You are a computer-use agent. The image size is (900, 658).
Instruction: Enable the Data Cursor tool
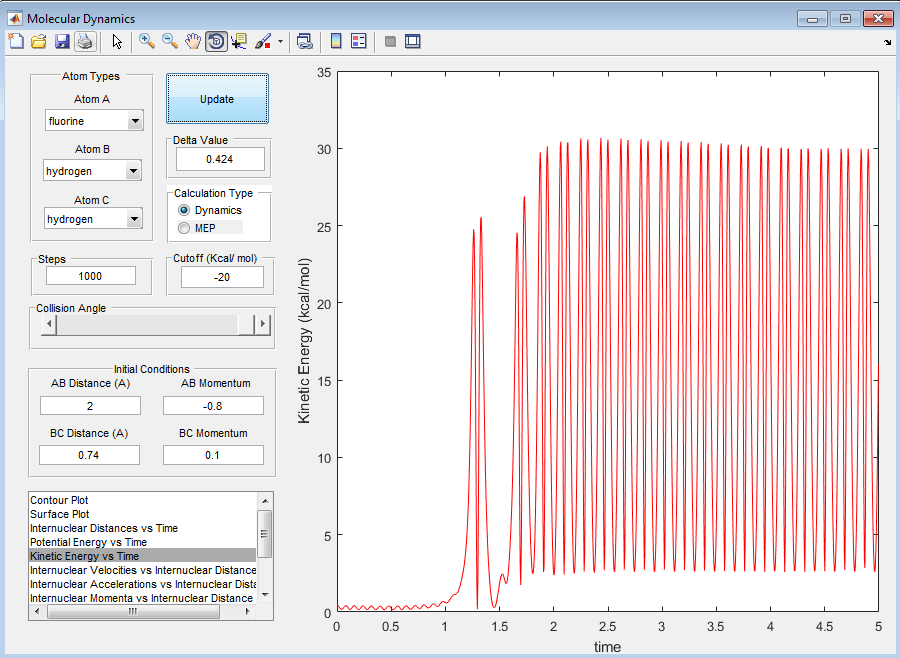[239, 41]
